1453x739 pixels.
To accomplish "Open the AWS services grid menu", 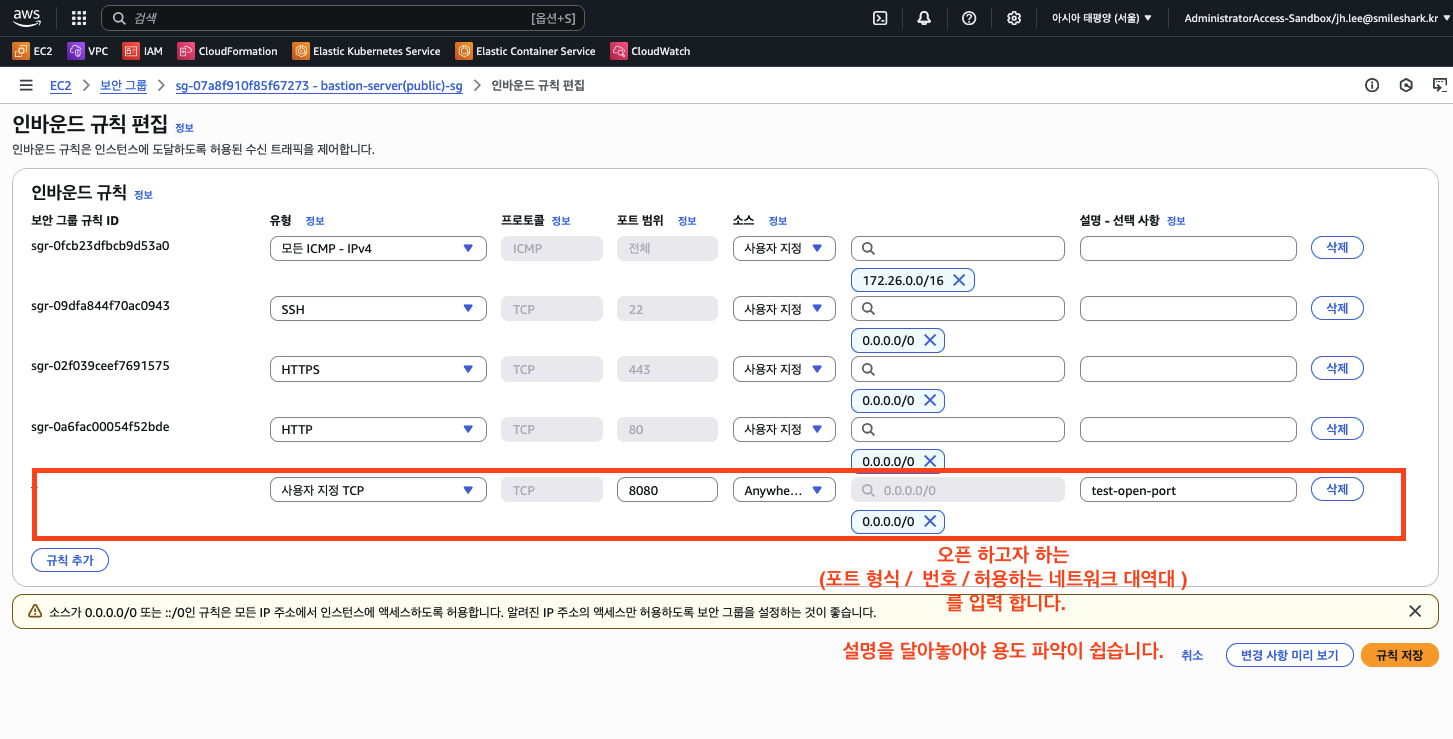I will [79, 18].
